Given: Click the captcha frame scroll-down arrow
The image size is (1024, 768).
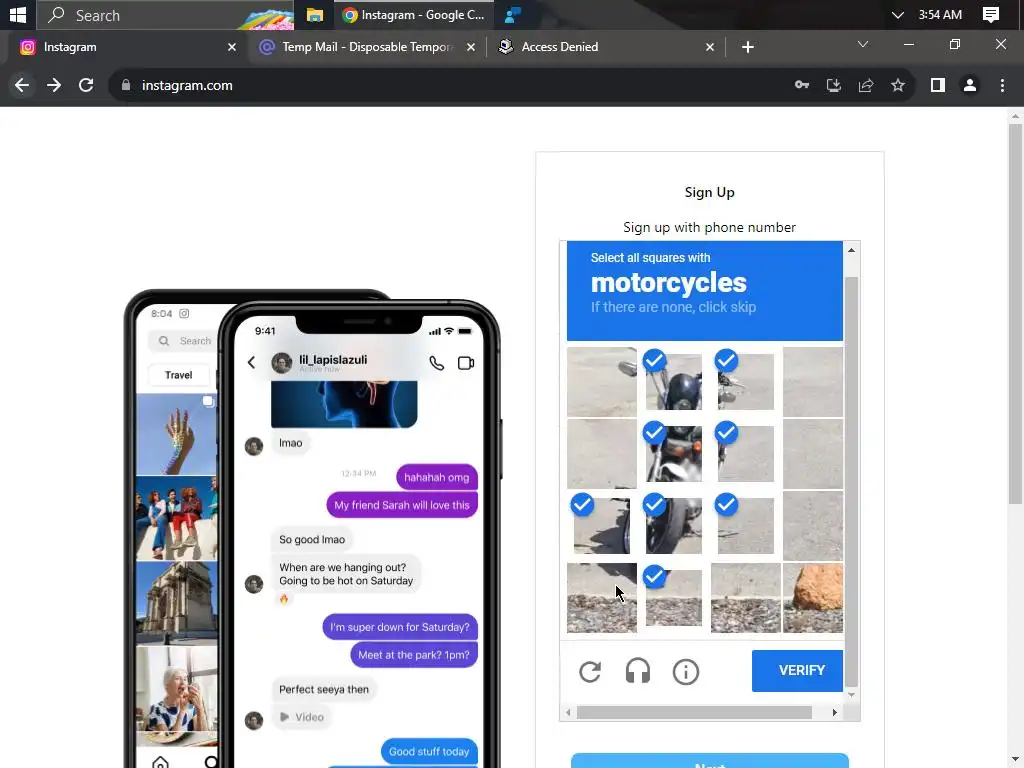Looking at the screenshot, I should click(x=851, y=695).
